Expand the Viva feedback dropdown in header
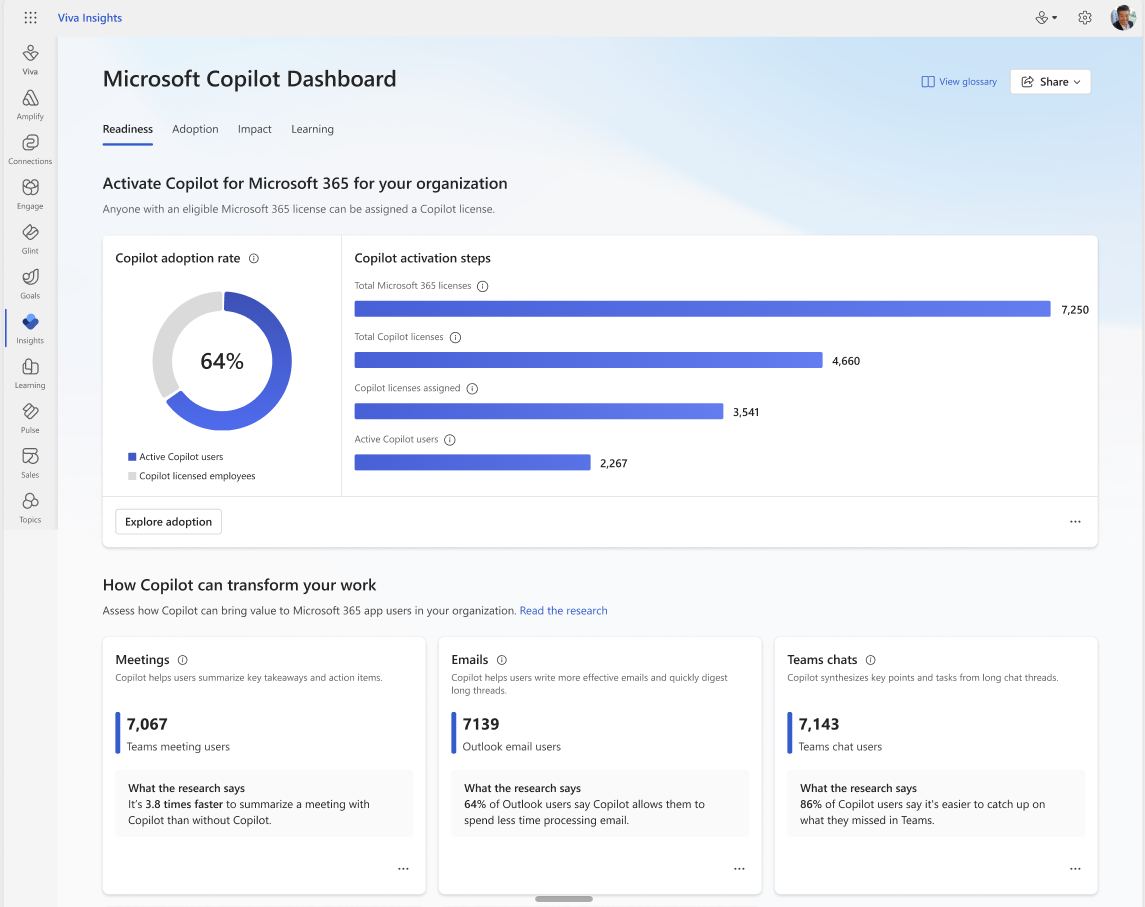The height and width of the screenshot is (907, 1145). [1046, 18]
